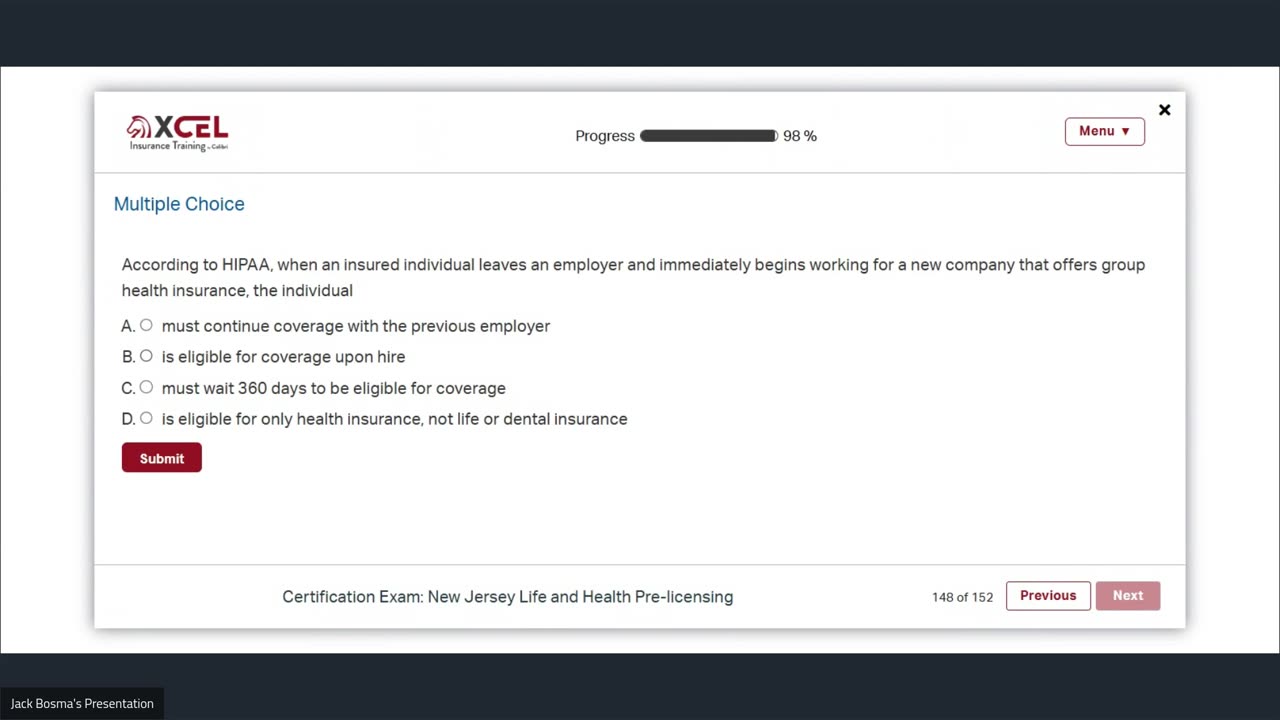Submit the selected answer
The height and width of the screenshot is (720, 1280).
(x=161, y=458)
